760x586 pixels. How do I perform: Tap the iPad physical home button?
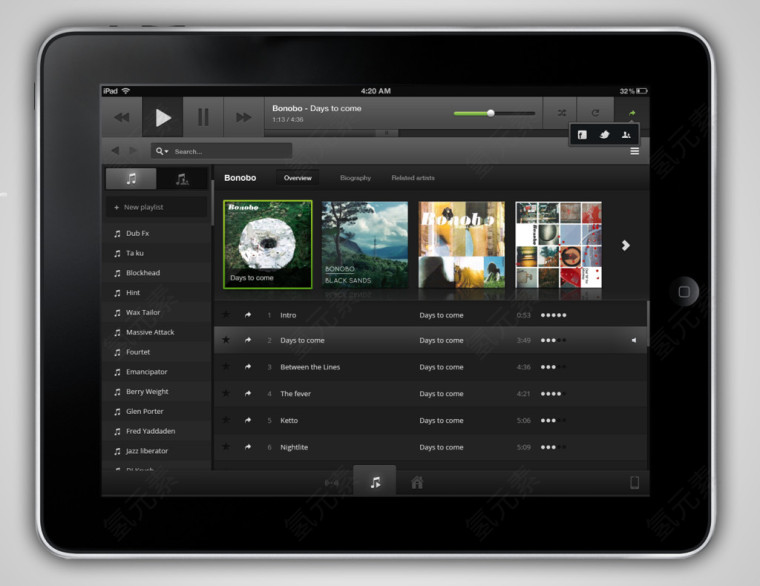tap(684, 292)
